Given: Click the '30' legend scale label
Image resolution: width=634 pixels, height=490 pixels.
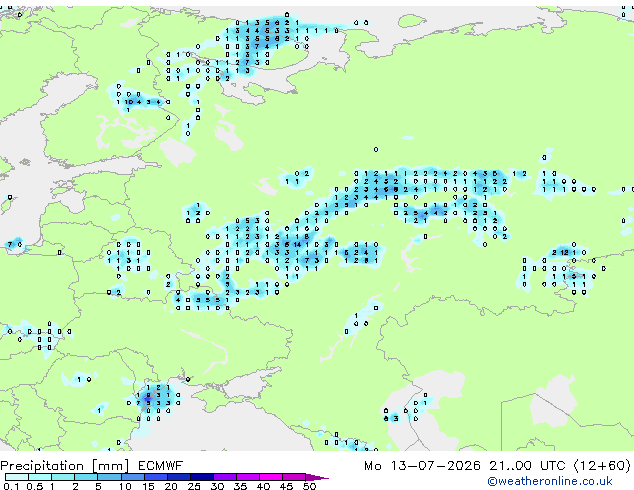Looking at the screenshot, I should tap(217, 486).
